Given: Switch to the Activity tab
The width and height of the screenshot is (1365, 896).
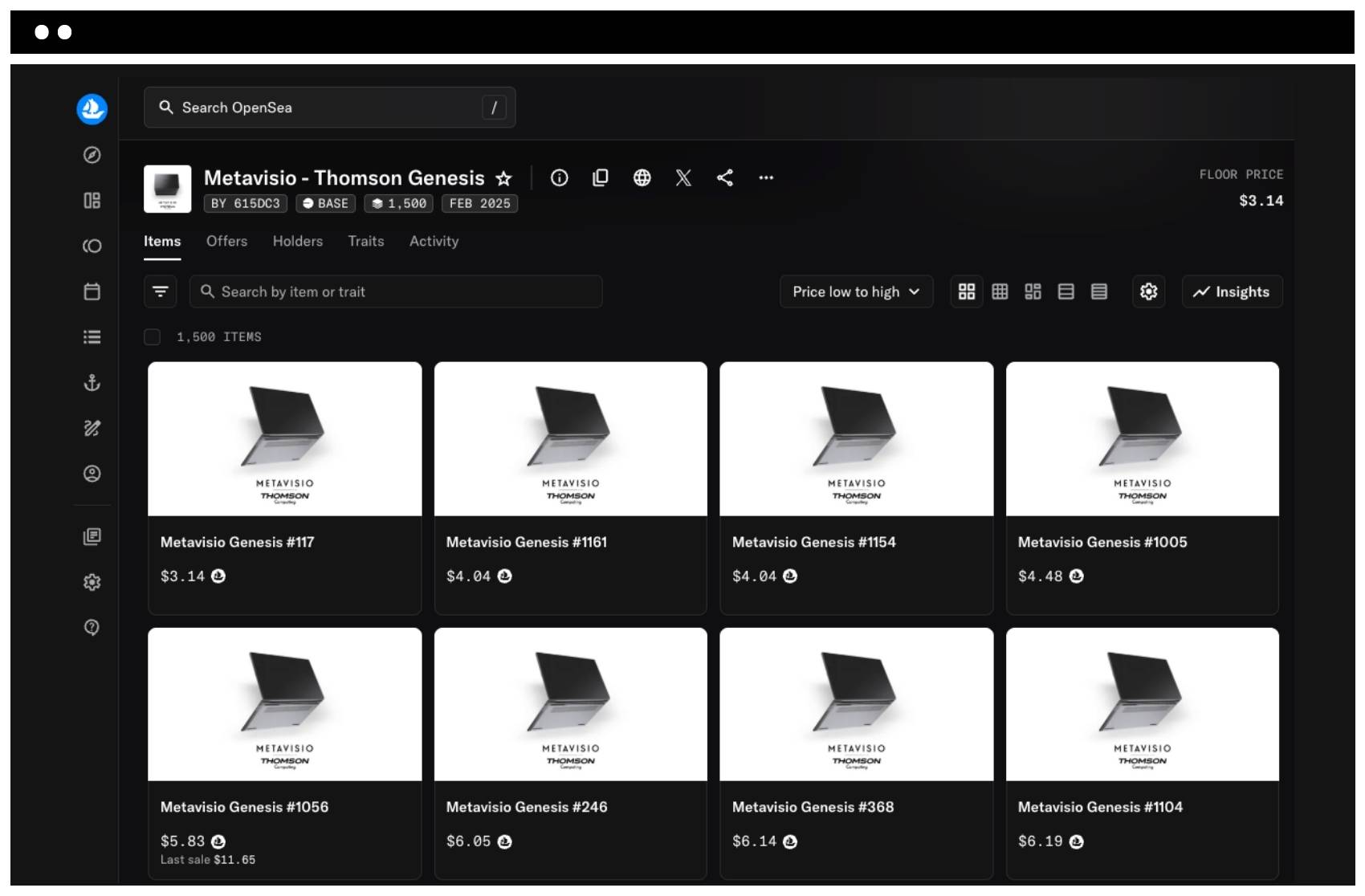Looking at the screenshot, I should tap(434, 241).
